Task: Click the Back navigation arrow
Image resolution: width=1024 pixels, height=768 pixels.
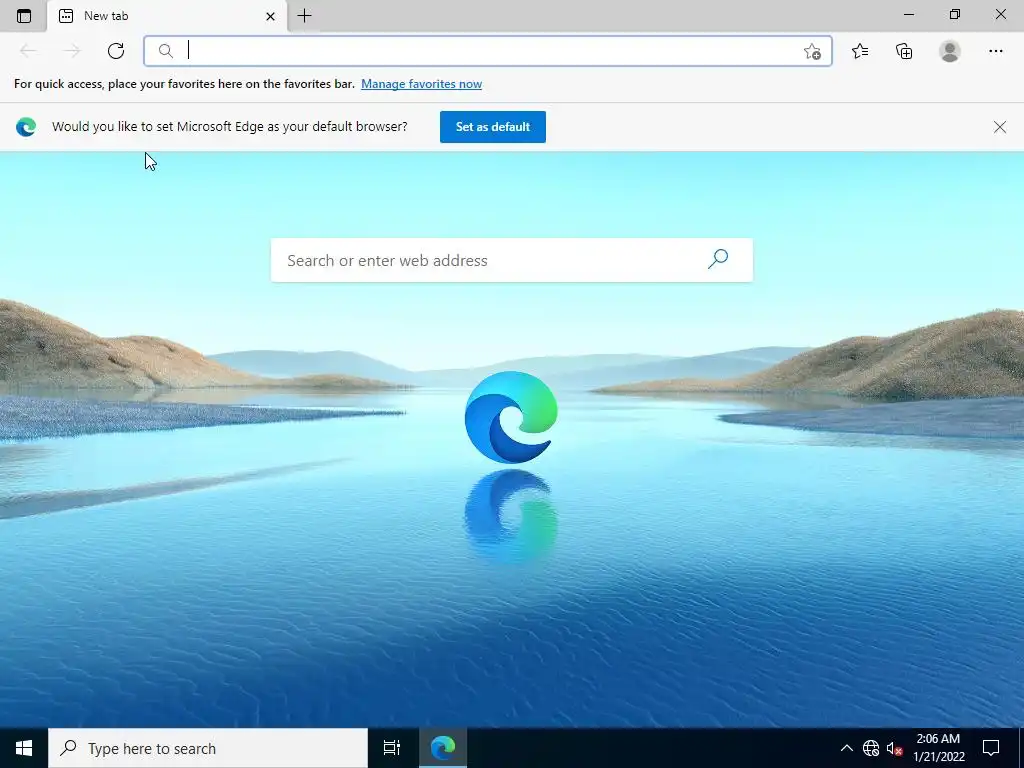Action: tap(28, 51)
